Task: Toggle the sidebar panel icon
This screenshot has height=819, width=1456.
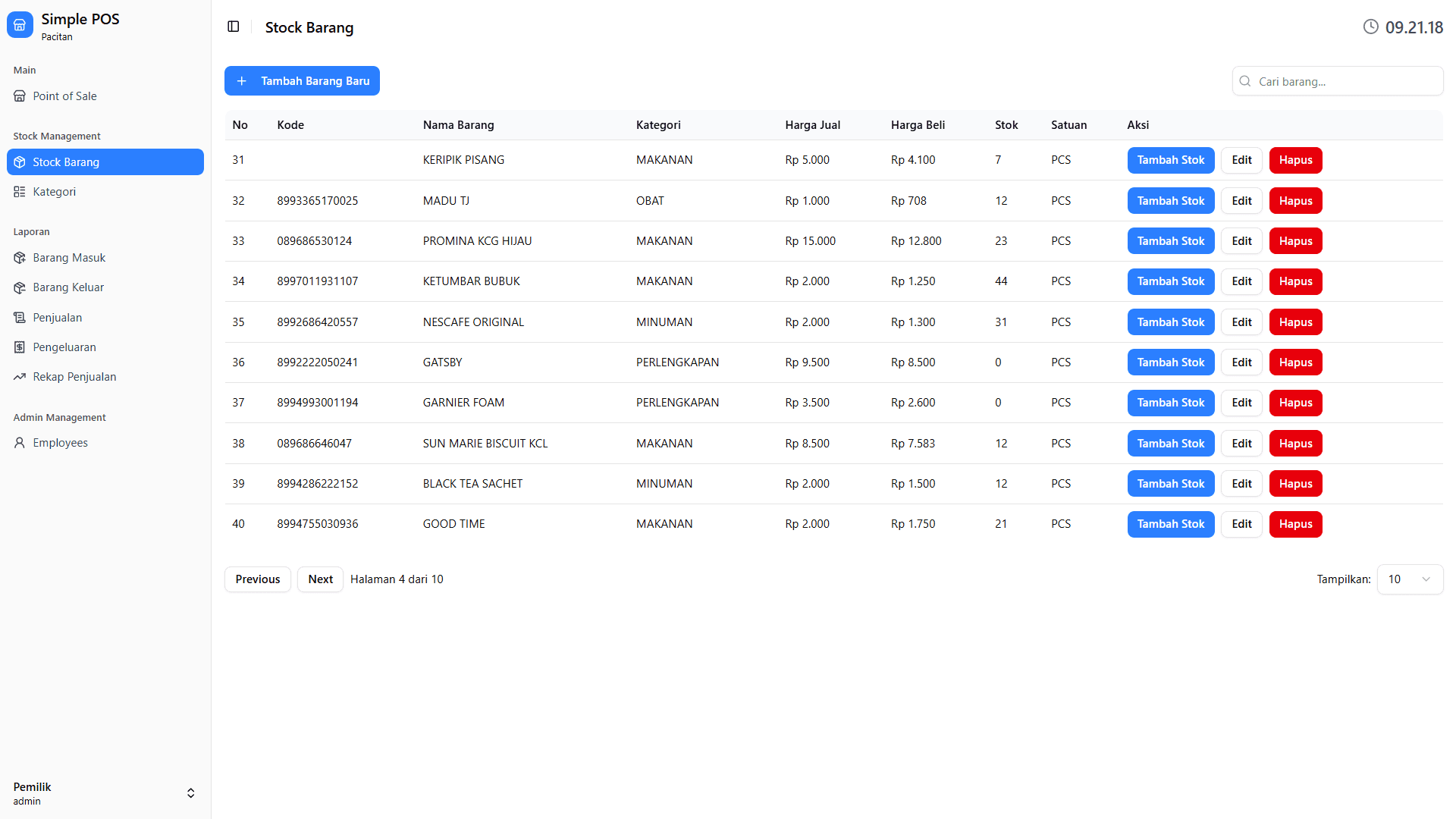Action: pyautogui.click(x=234, y=27)
